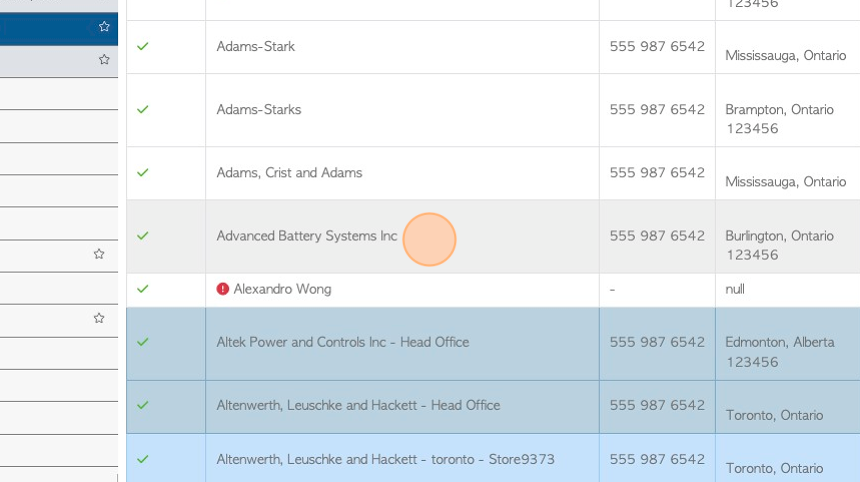This screenshot has width=860, height=482.
Task: Select Advanced Battery Systems Inc name
Action: pos(307,236)
